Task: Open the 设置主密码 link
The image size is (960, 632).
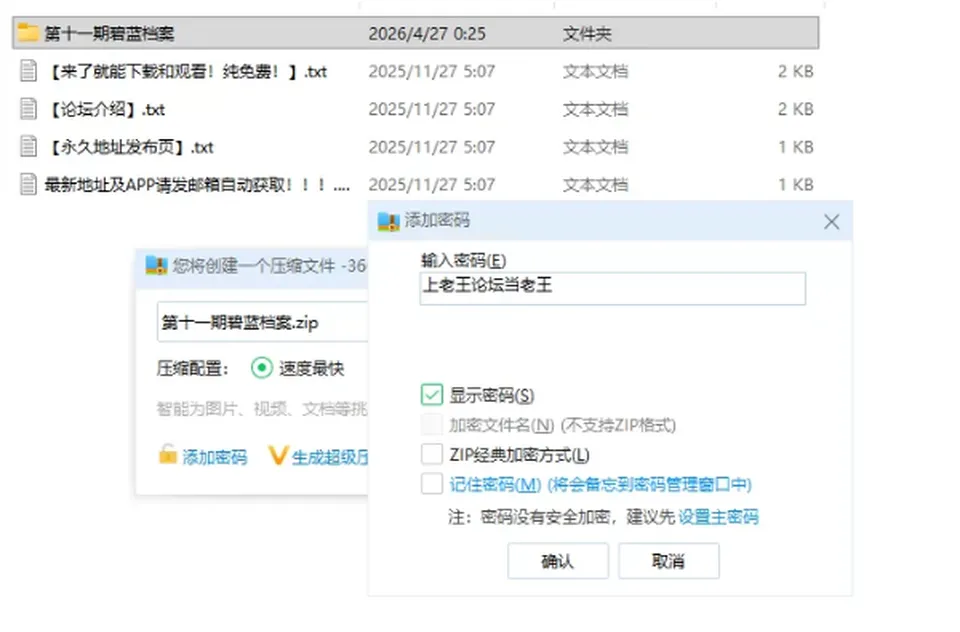Action: tap(718, 517)
